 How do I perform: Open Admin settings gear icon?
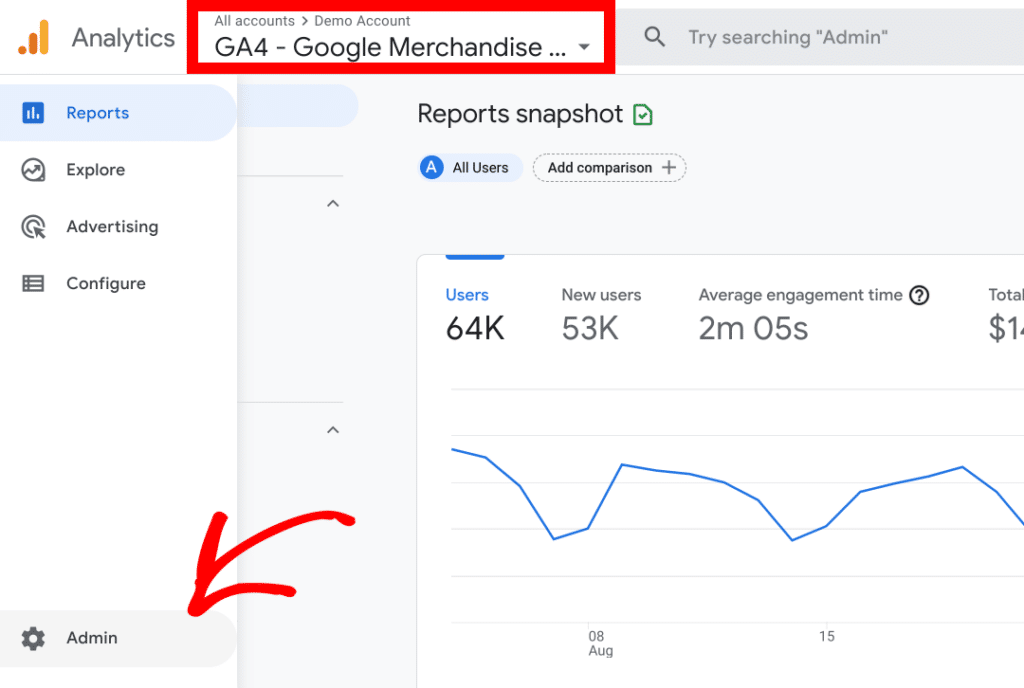coord(33,638)
